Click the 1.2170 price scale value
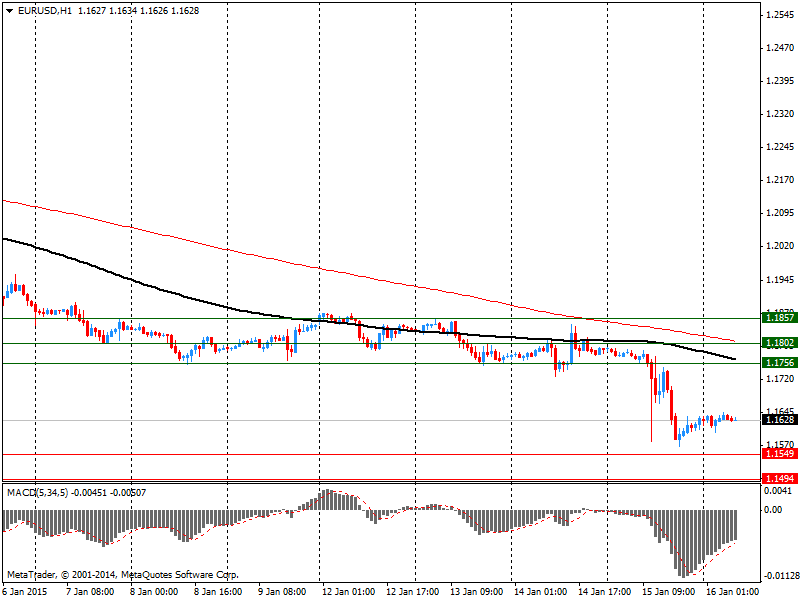This screenshot has height=600, width=800. (x=780, y=180)
